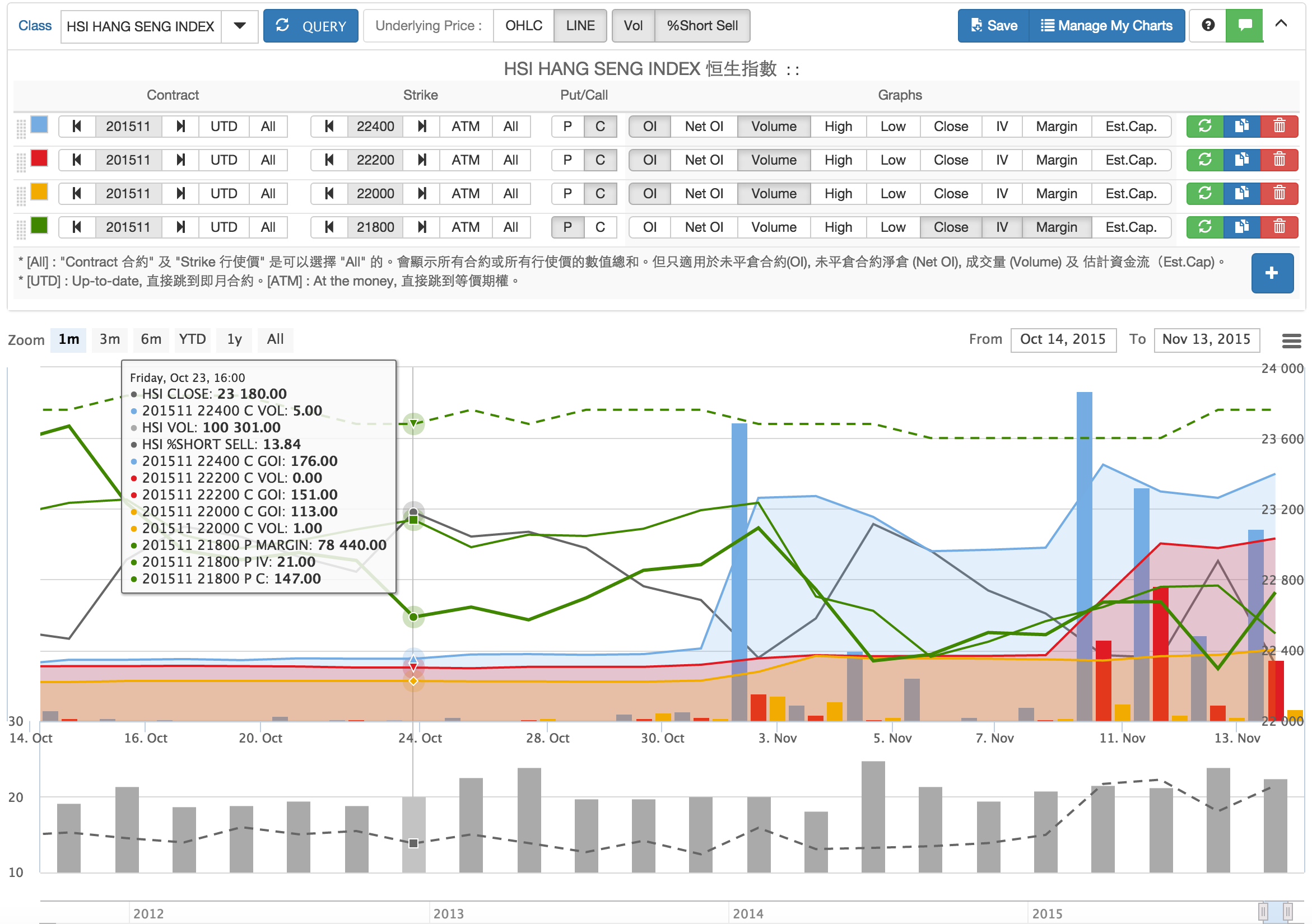Click the green color swatch
Viewport: 1312px width, 924px height.
click(39, 226)
